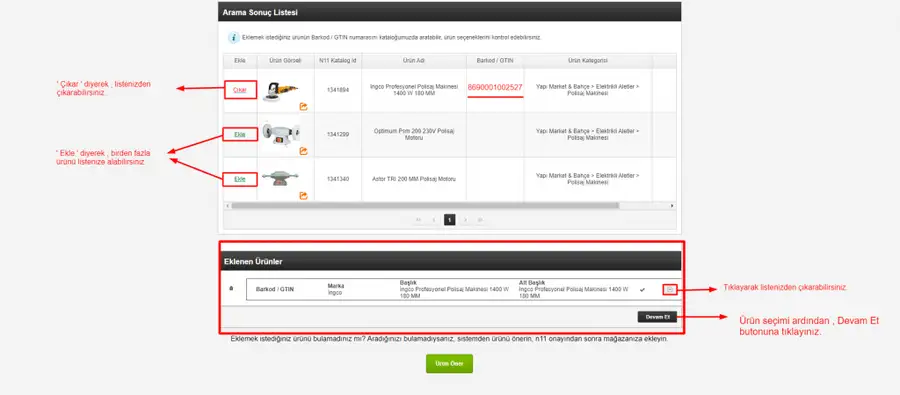Screen dimensions: 900x395
Task: Click the green Ürün Öner button
Action: (x=449, y=364)
